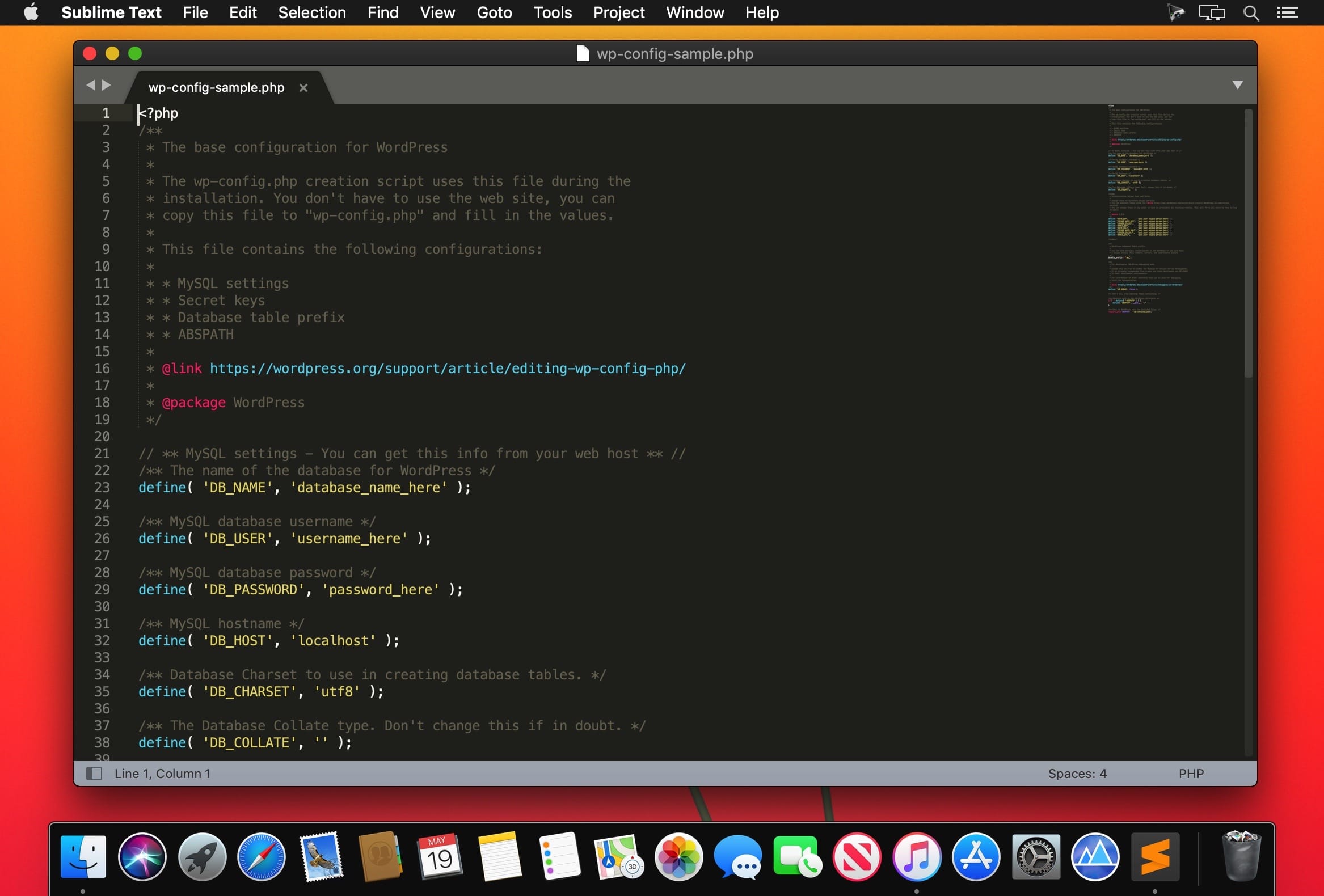Click the tab dropdown chevron on right

tap(1238, 84)
